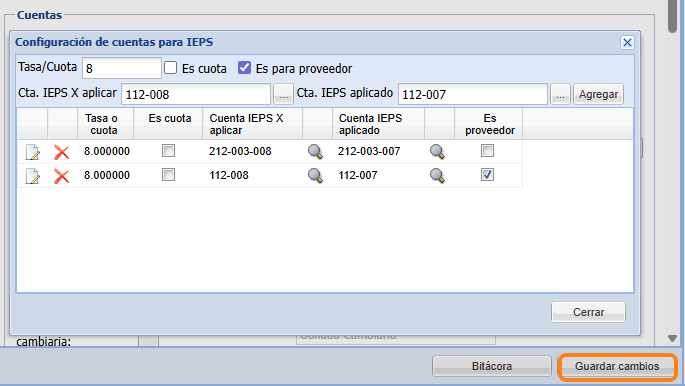
Task: Open the Bitácora log
Action: (492, 366)
